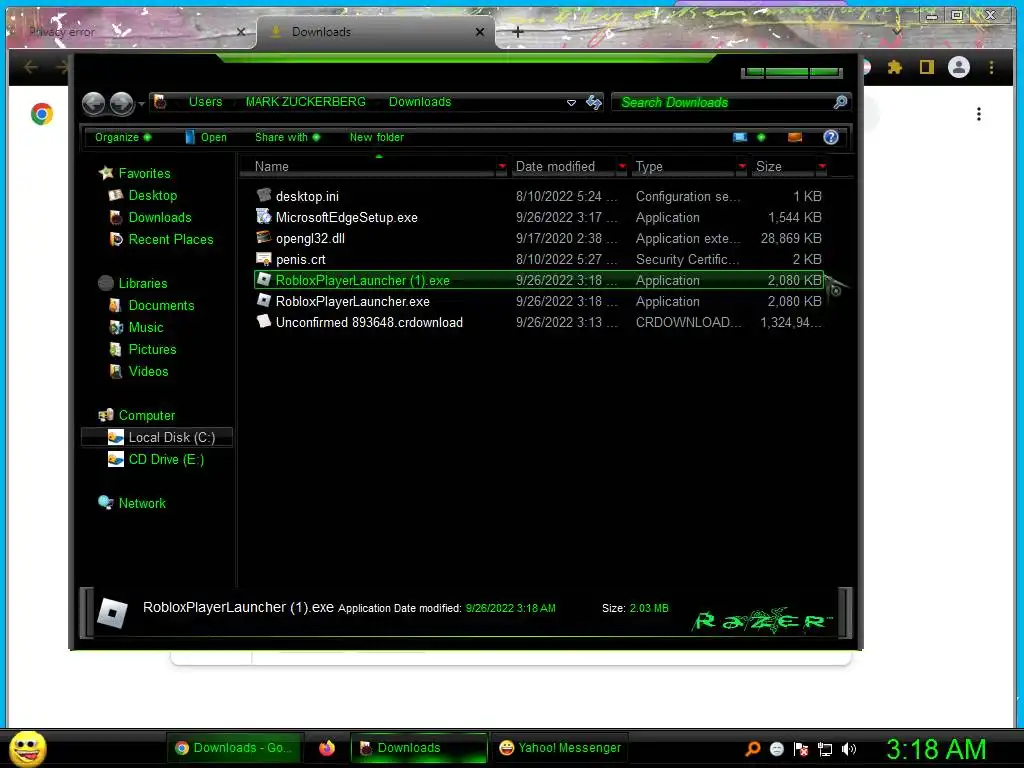
Task: Switch to Privacy error Chrome tab
Action: coord(129,31)
